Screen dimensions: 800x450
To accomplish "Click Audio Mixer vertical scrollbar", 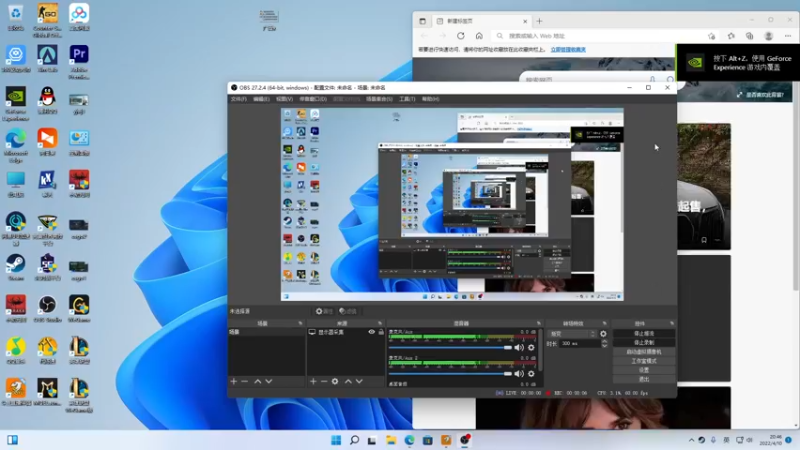I will pos(540,349).
